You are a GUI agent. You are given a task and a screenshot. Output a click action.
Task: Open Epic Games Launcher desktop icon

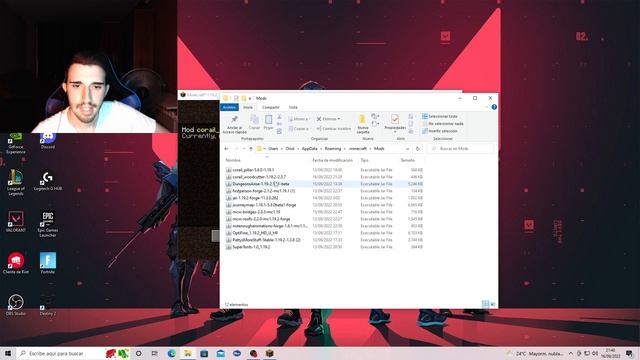tap(48, 224)
